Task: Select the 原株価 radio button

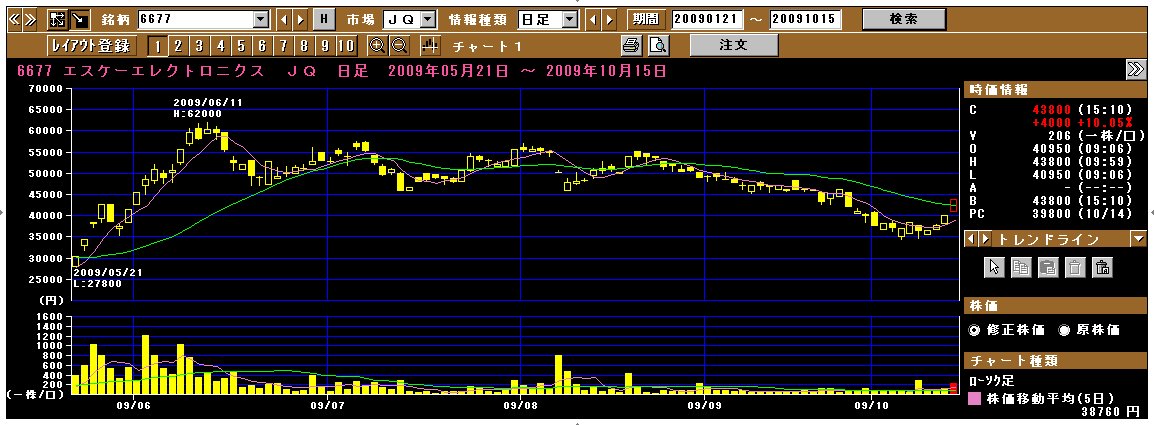Action: tap(1063, 330)
